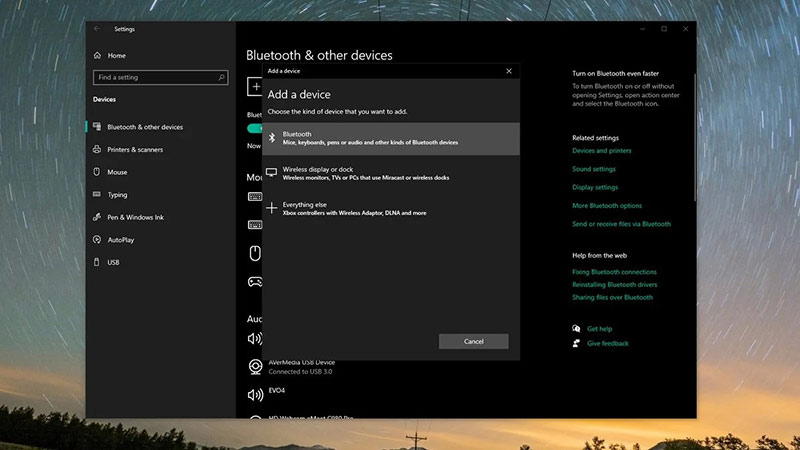Go back with the Settings back arrow
This screenshot has height=450, width=800.
[x=97, y=29]
